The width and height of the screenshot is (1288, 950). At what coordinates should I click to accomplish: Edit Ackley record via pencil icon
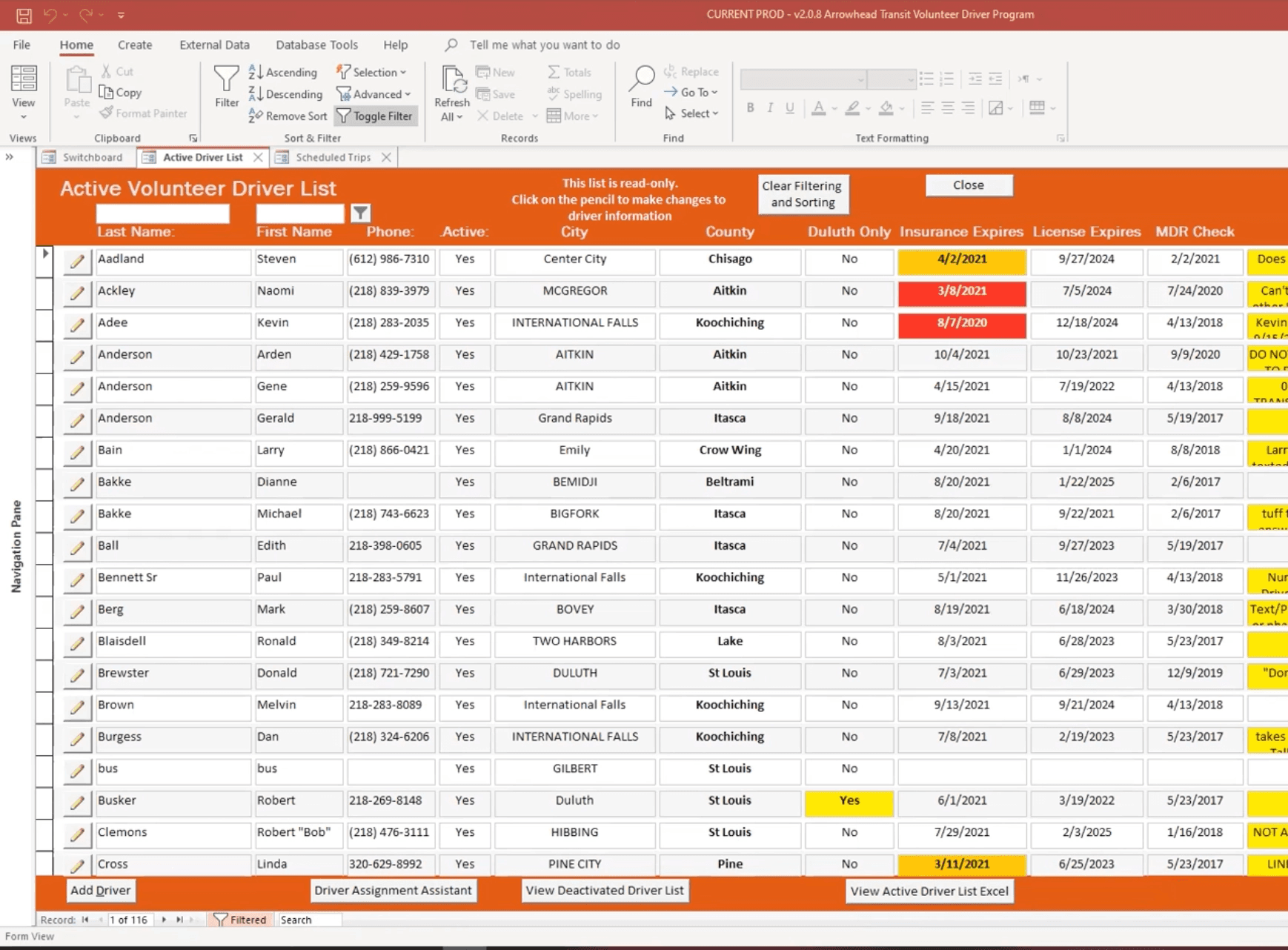77,293
